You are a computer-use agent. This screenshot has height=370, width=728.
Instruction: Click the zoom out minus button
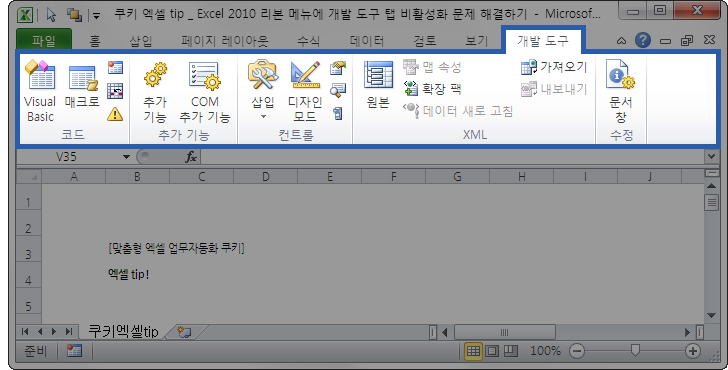(577, 351)
